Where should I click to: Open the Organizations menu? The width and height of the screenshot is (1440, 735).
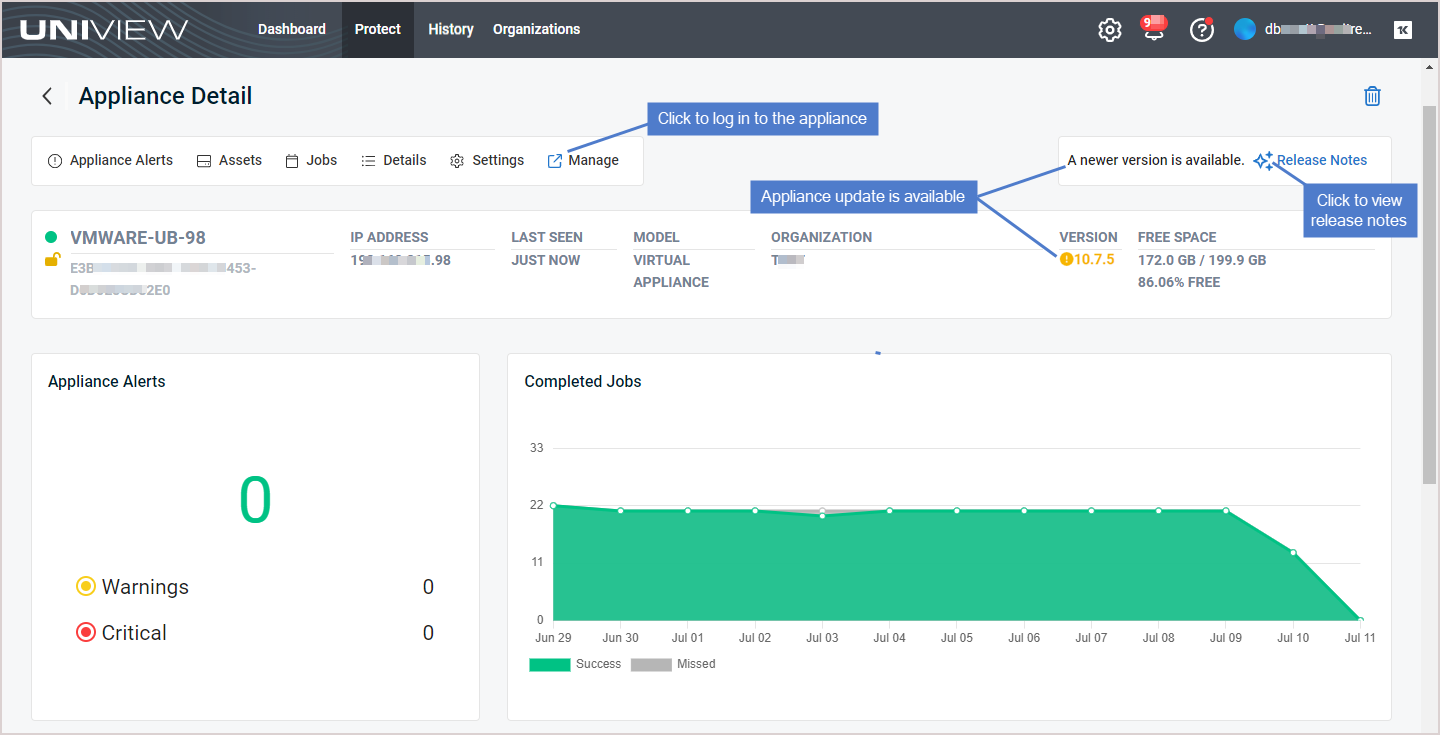click(536, 29)
